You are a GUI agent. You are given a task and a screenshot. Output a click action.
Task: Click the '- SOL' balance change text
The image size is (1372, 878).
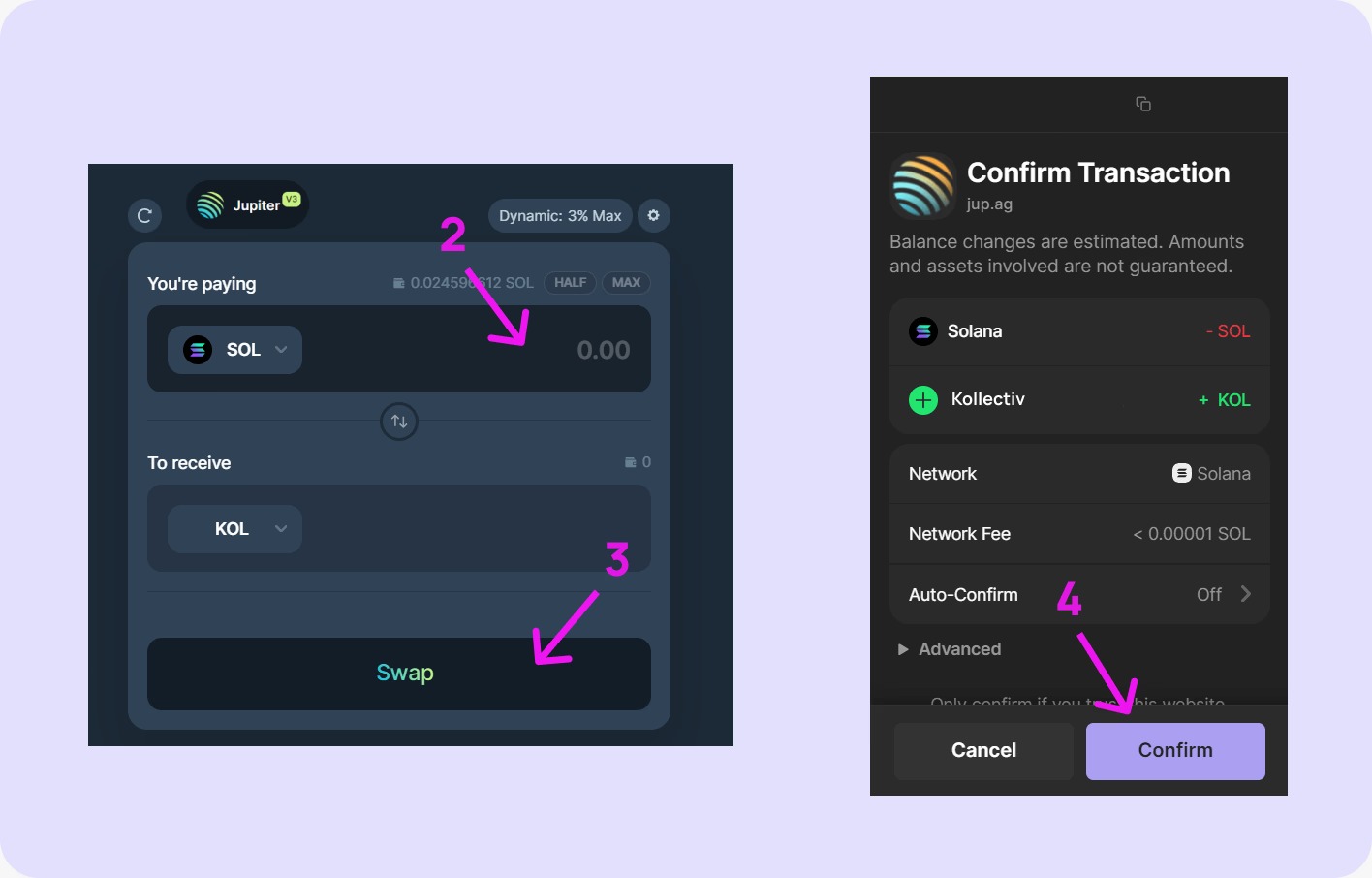click(1229, 331)
